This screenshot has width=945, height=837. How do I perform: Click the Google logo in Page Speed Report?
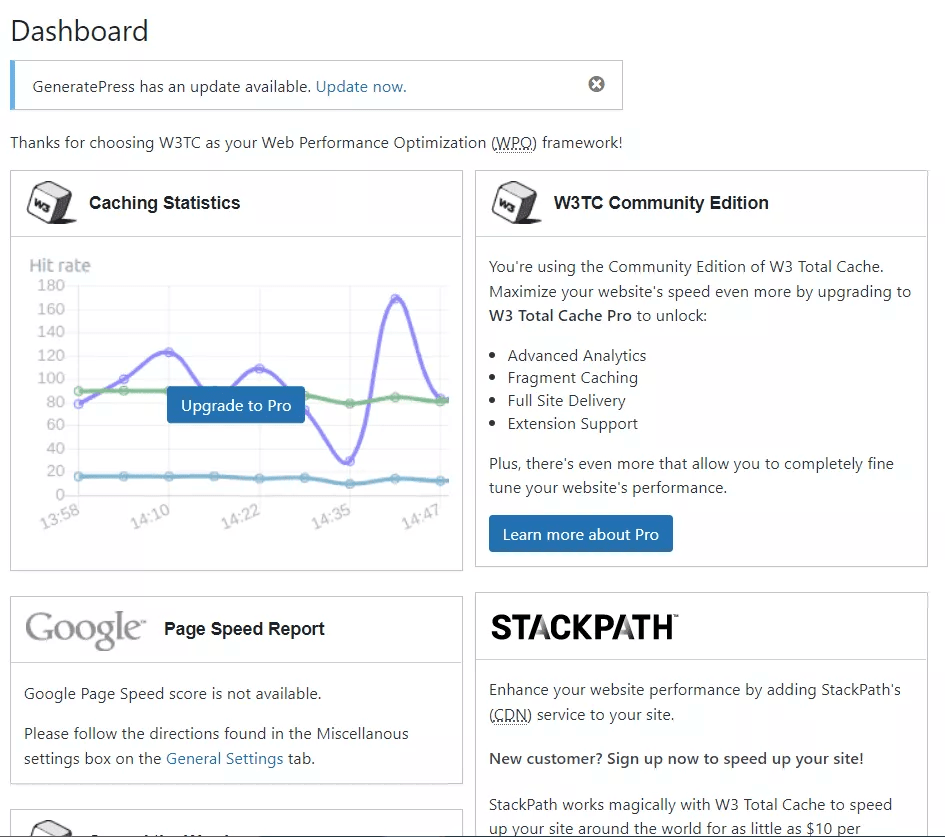click(85, 629)
